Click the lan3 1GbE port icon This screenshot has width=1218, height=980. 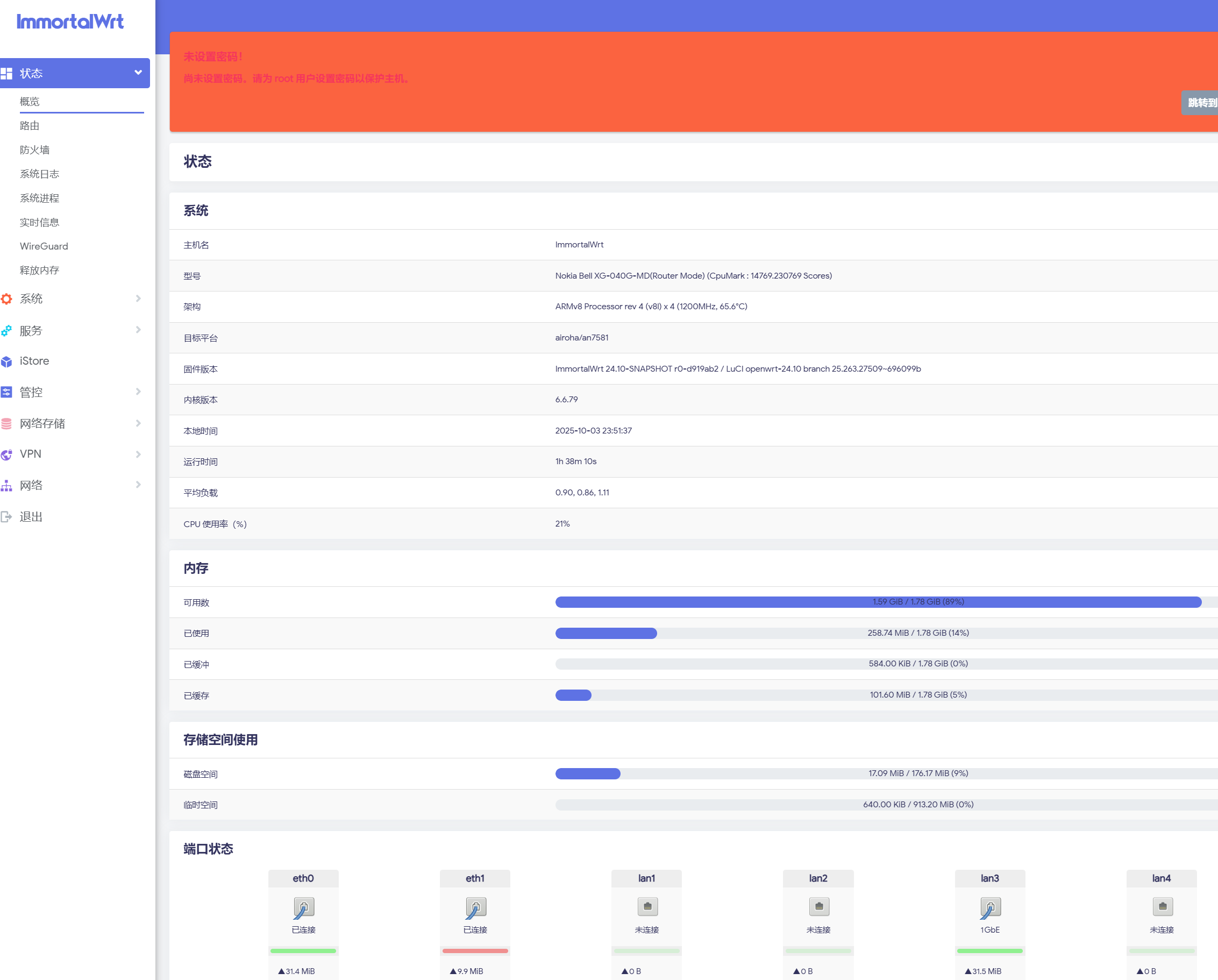pyautogui.click(x=990, y=908)
